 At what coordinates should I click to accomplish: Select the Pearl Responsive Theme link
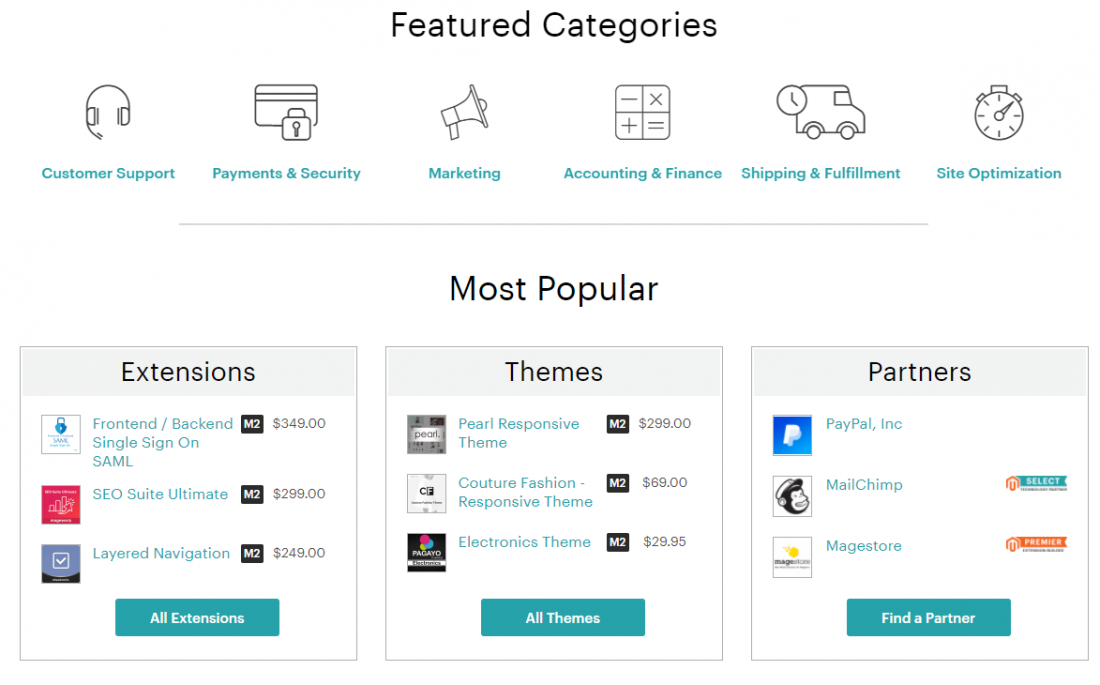519,433
